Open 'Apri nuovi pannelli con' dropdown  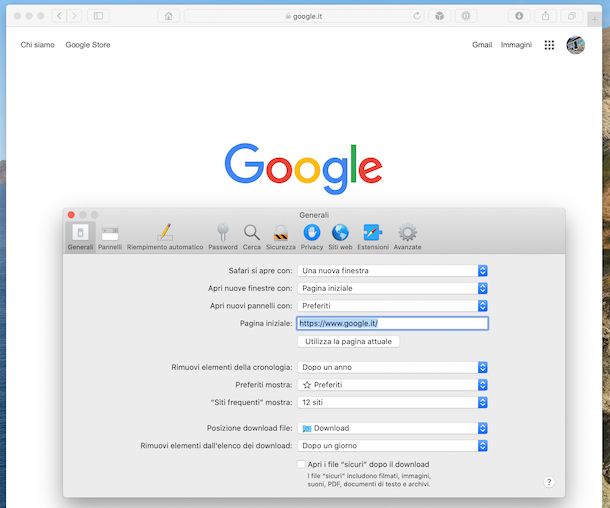click(393, 306)
